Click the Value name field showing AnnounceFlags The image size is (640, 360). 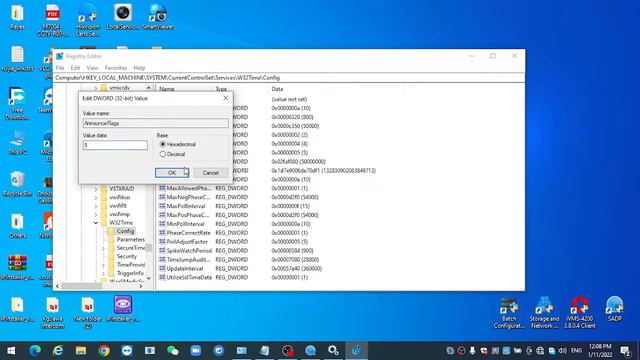point(156,123)
